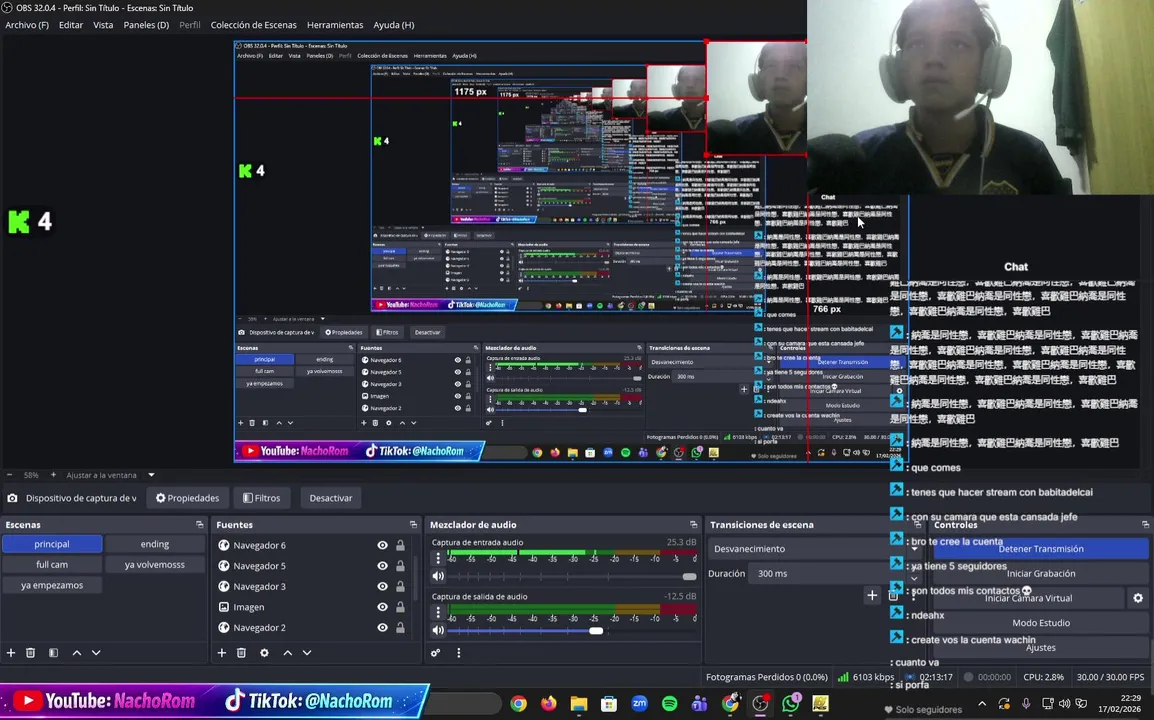Toggle lock on Navegador 5 source

tap(400, 566)
